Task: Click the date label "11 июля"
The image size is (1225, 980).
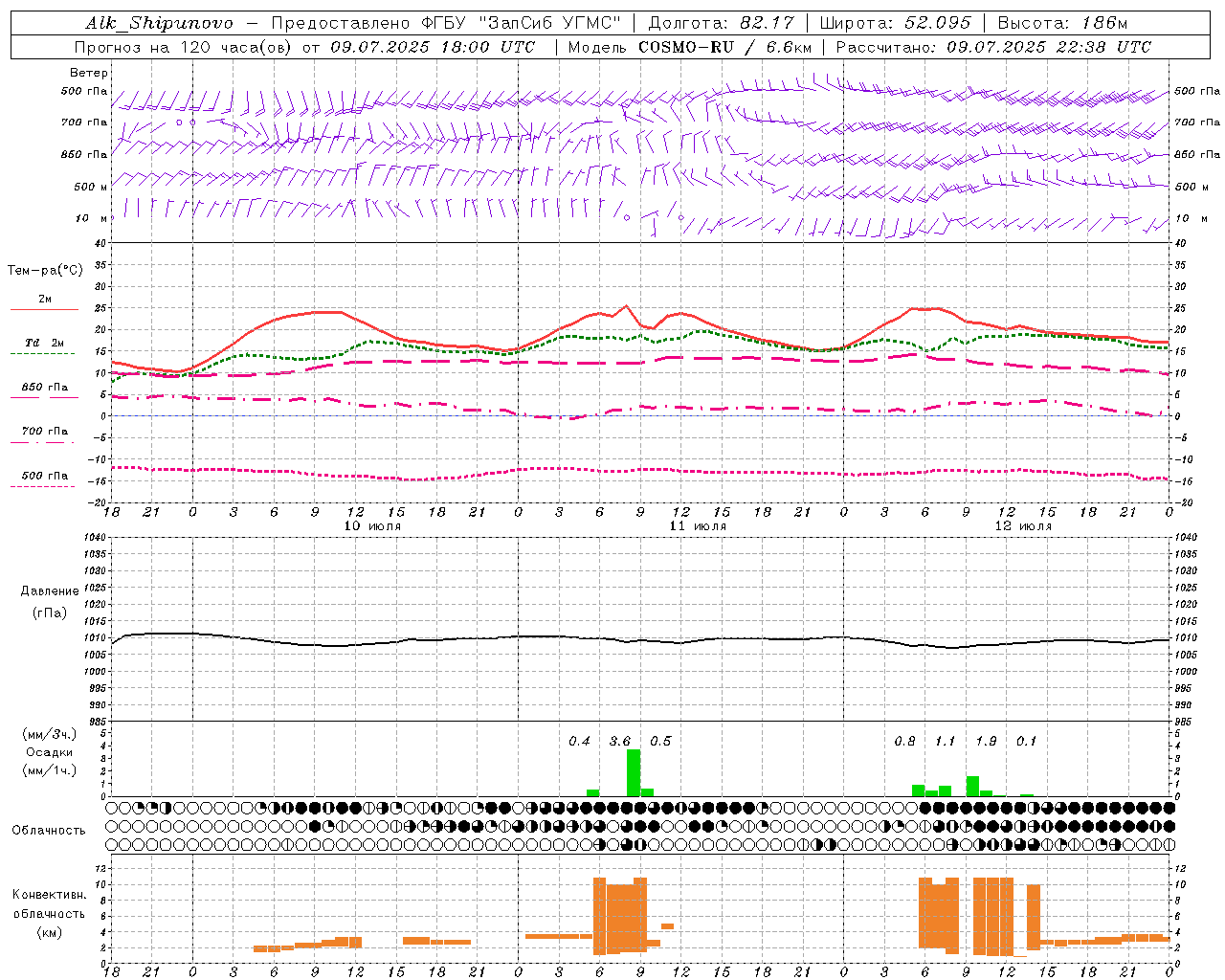Action: pyautogui.click(x=698, y=526)
